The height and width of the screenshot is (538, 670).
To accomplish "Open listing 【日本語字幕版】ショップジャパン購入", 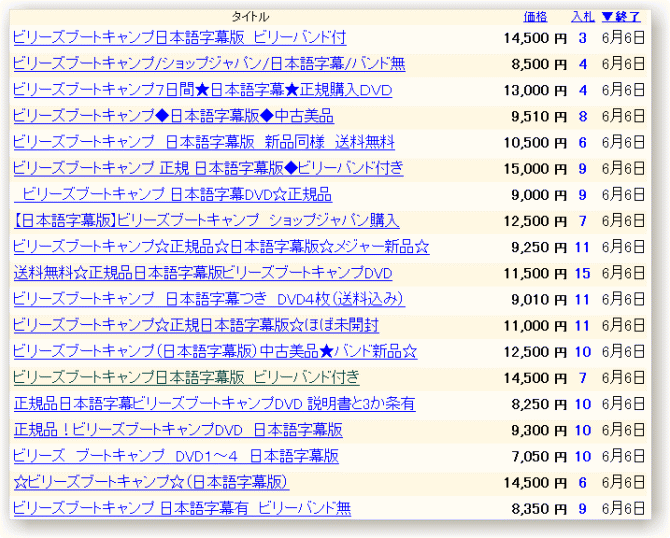I will tap(206, 220).
